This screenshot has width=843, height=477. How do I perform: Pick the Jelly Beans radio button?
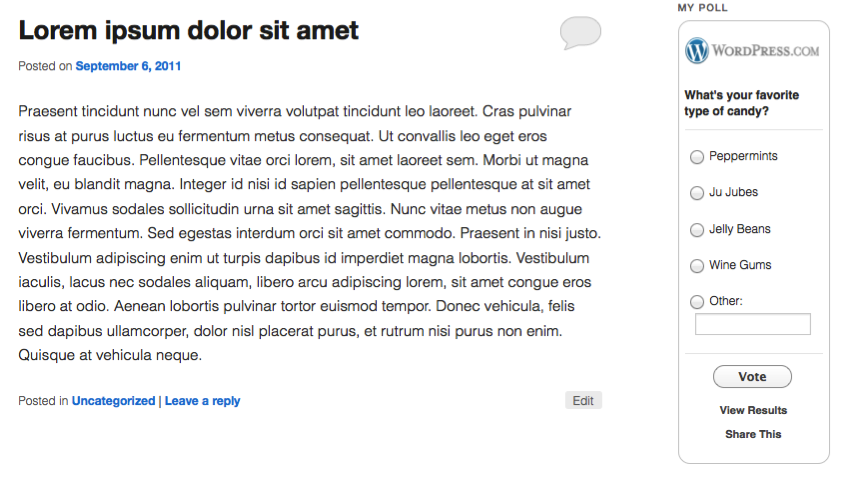coord(697,230)
